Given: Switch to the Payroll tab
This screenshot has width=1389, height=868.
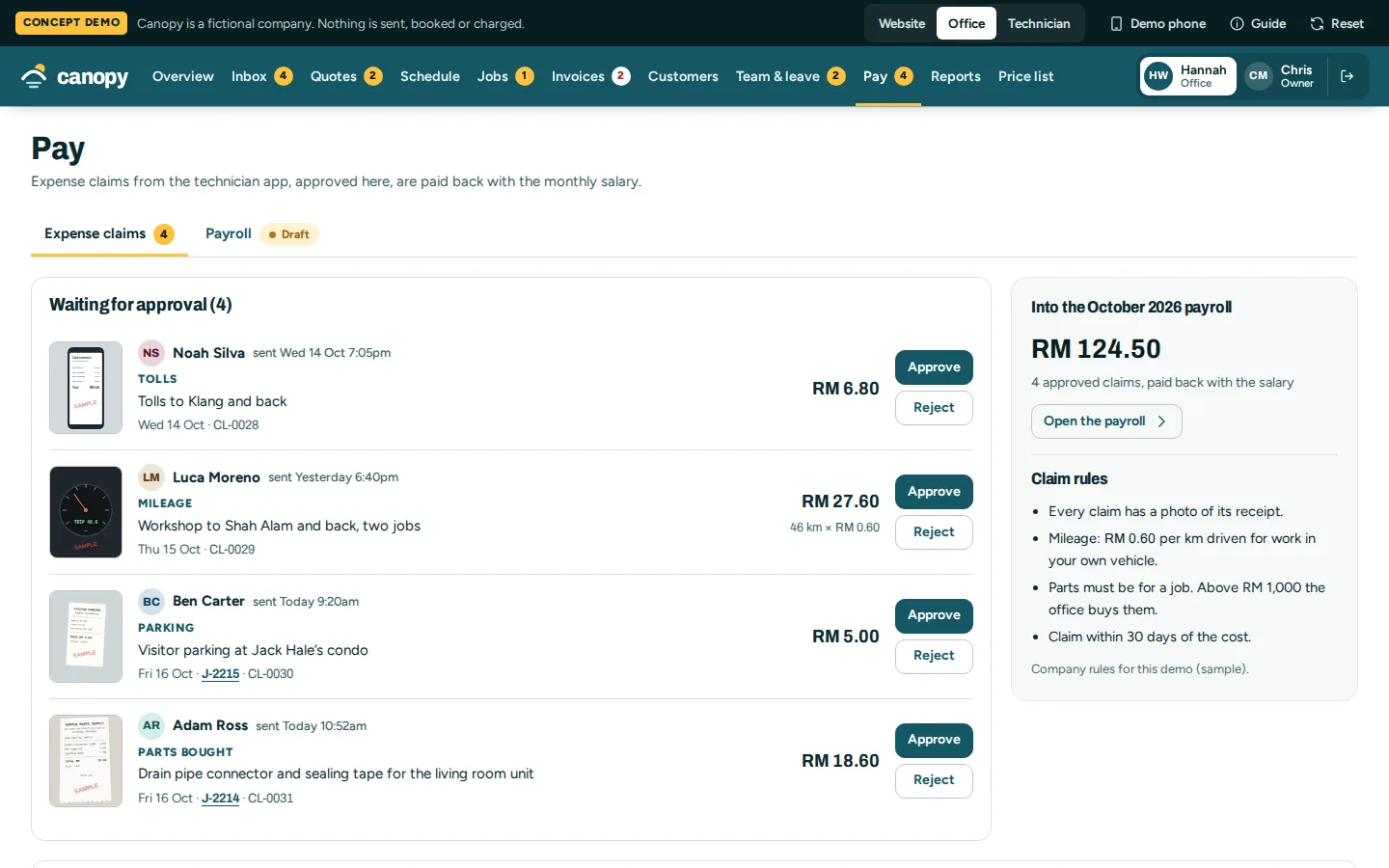Looking at the screenshot, I should 261,233.
